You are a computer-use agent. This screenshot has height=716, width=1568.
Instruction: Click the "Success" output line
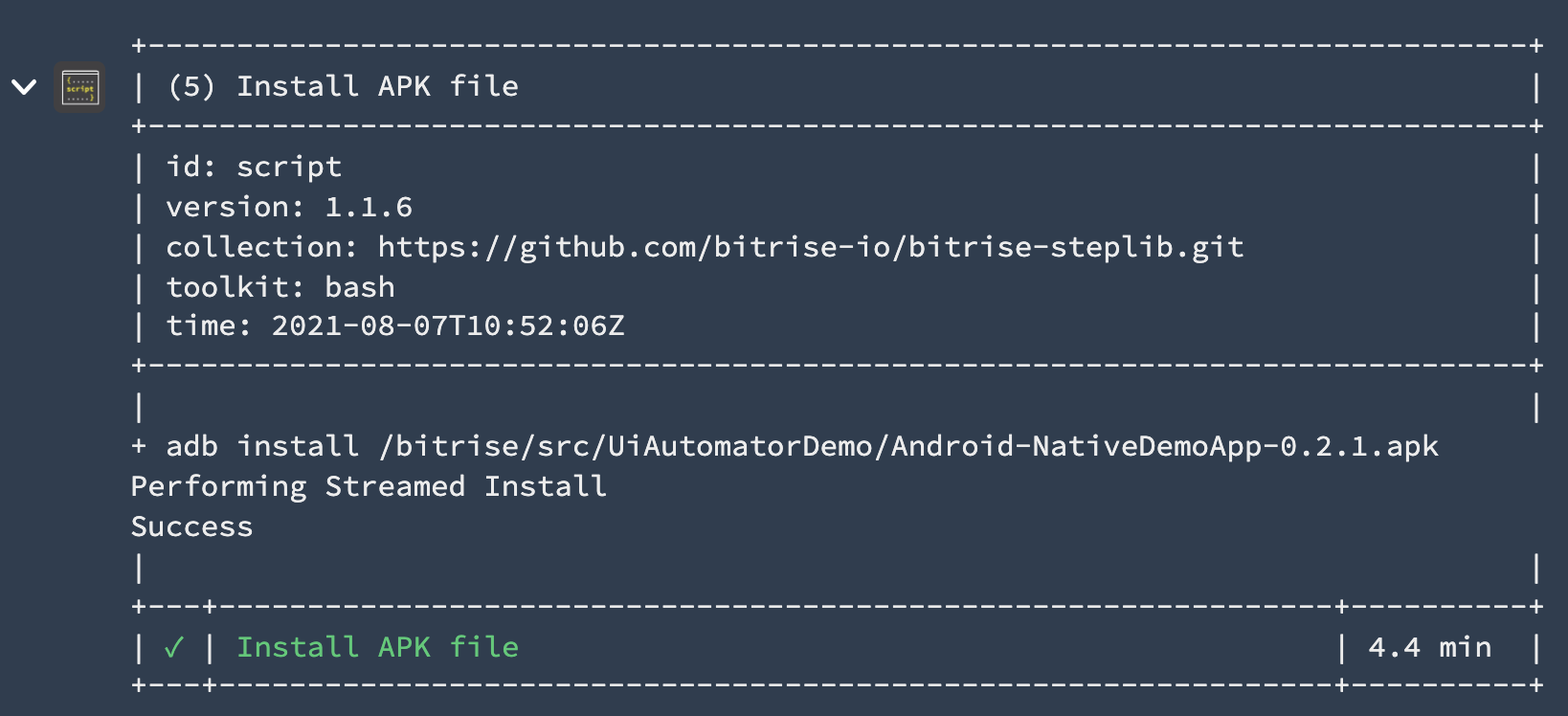tap(191, 526)
